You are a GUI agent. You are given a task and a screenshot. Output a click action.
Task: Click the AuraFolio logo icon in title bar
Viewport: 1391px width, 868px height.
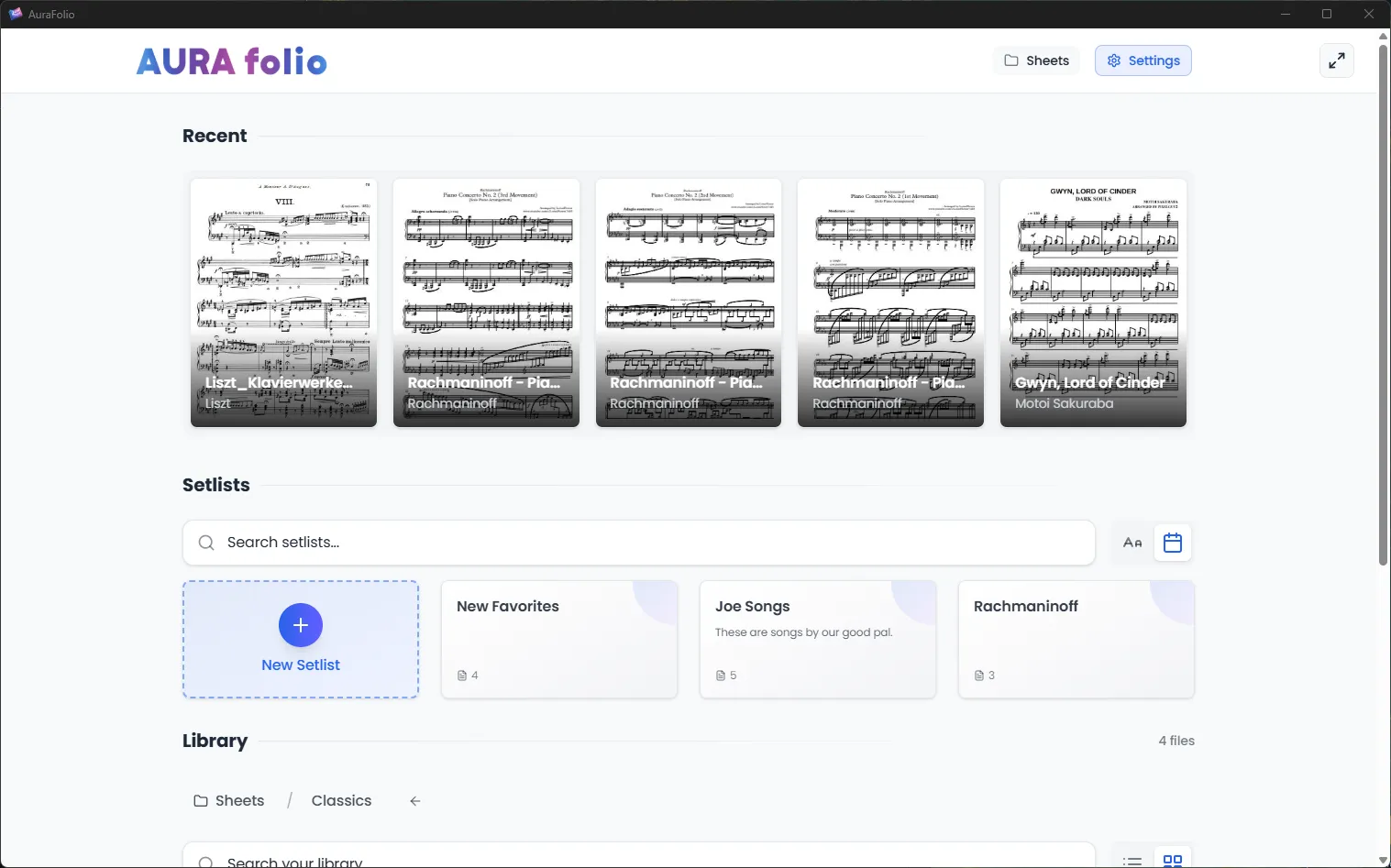click(x=14, y=14)
